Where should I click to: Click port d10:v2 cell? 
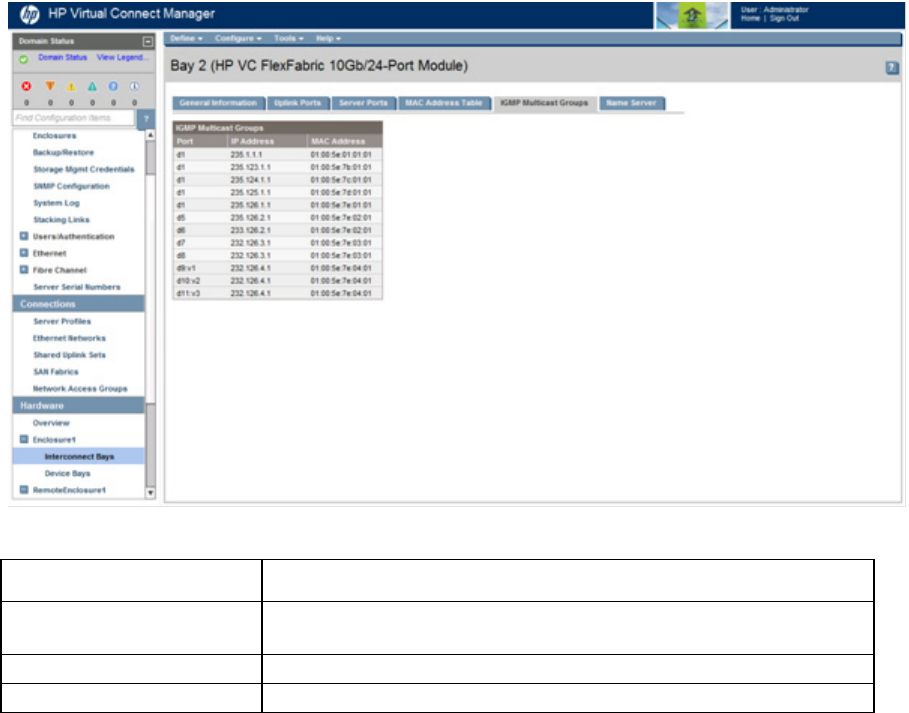[x=188, y=281]
